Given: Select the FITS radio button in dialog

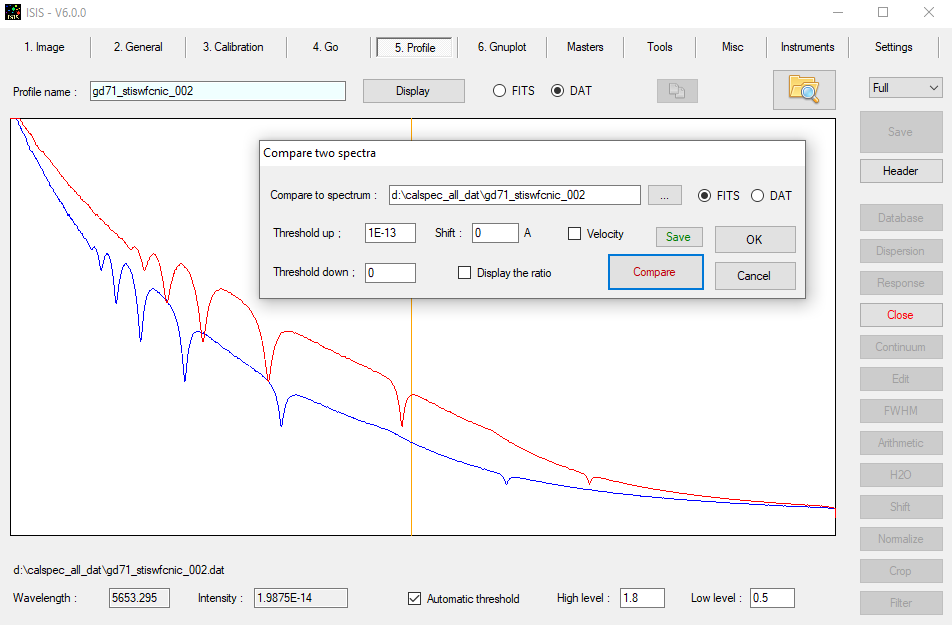Looking at the screenshot, I should pos(705,196).
